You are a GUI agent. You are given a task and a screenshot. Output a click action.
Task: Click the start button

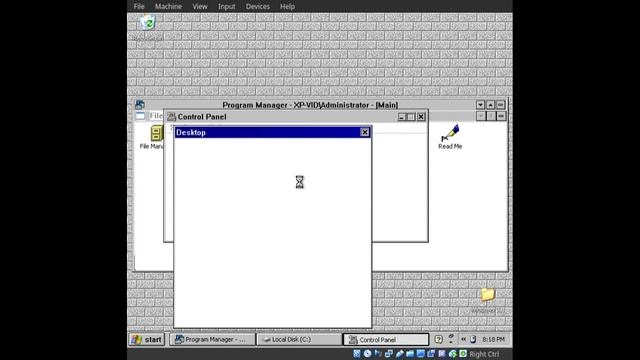[147, 339]
